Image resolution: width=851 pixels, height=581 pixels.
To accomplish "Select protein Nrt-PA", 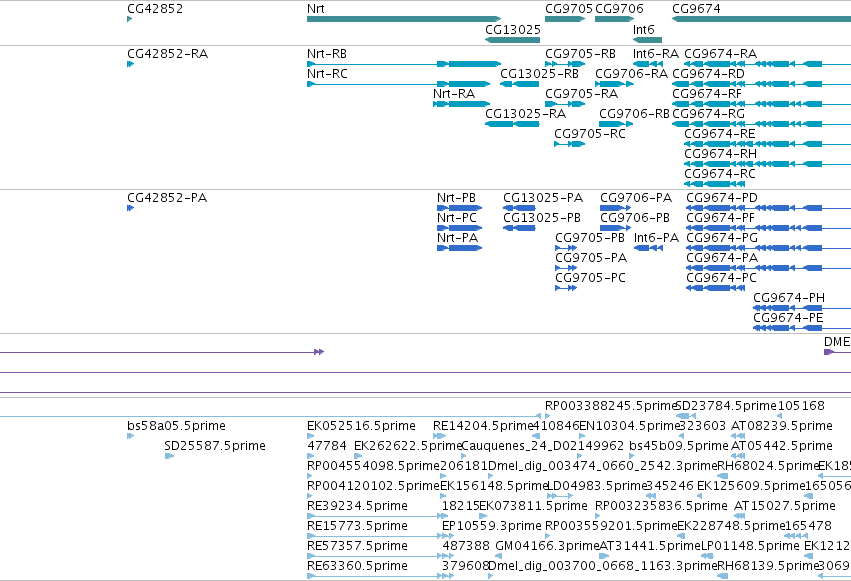I will pyautogui.click(x=459, y=248).
